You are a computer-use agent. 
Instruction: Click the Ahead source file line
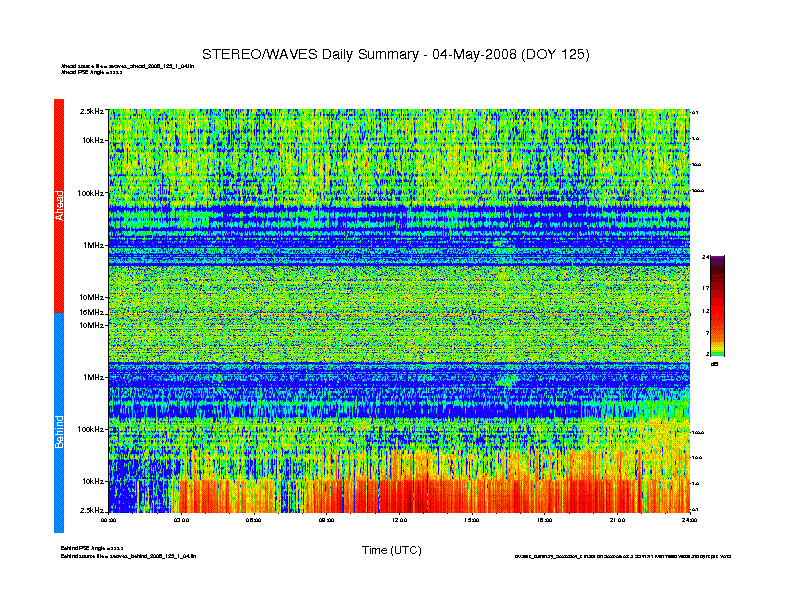pos(128,66)
